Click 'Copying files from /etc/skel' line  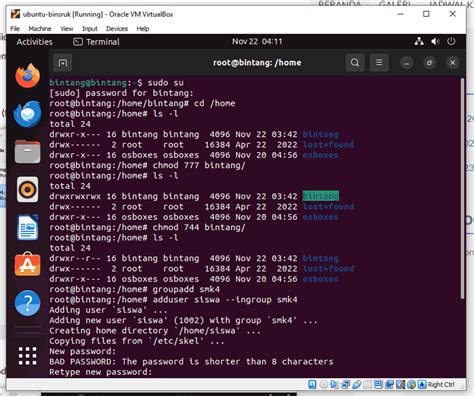(137, 341)
